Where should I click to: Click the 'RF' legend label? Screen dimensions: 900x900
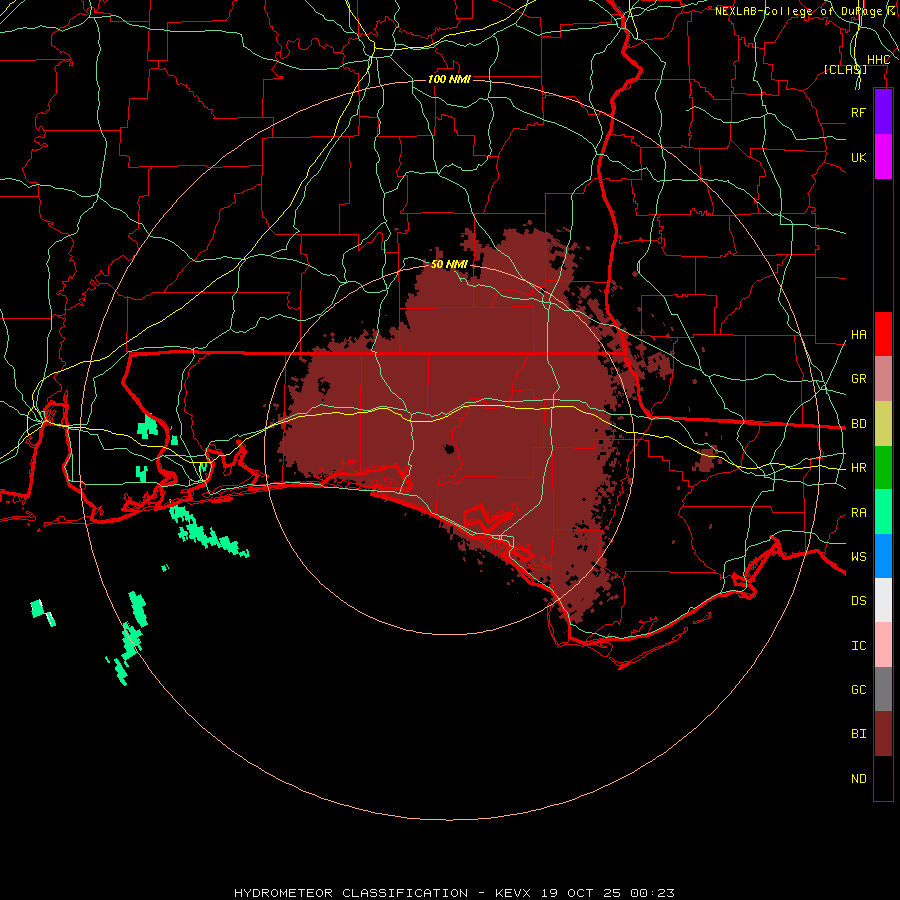click(x=858, y=112)
